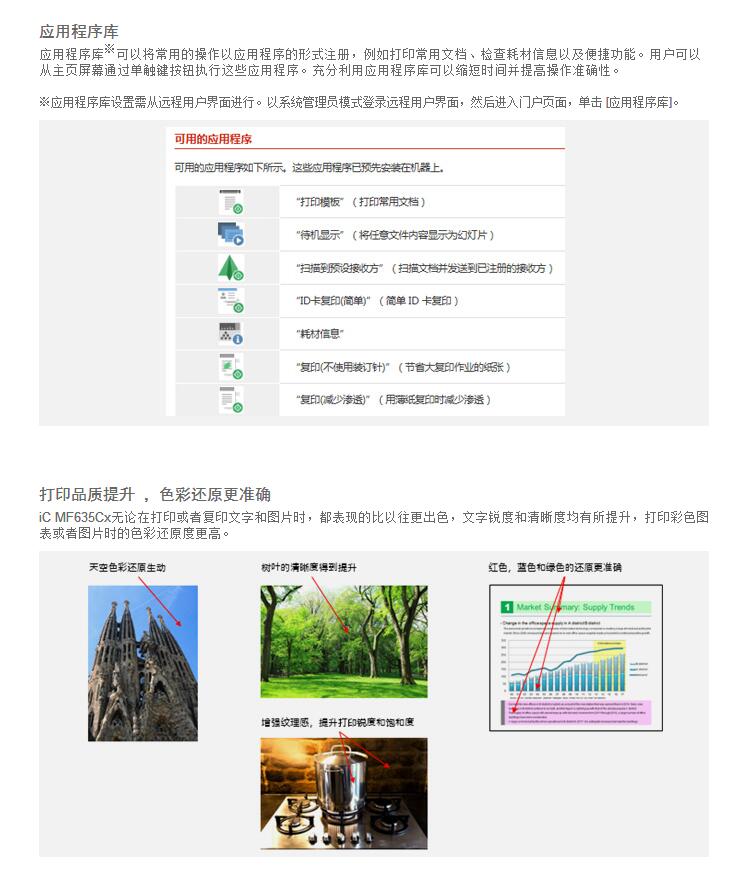The height and width of the screenshot is (886, 750).
Task: Click the 红色，蓝色和绿色的还原更准确 caption
Action: (555, 567)
